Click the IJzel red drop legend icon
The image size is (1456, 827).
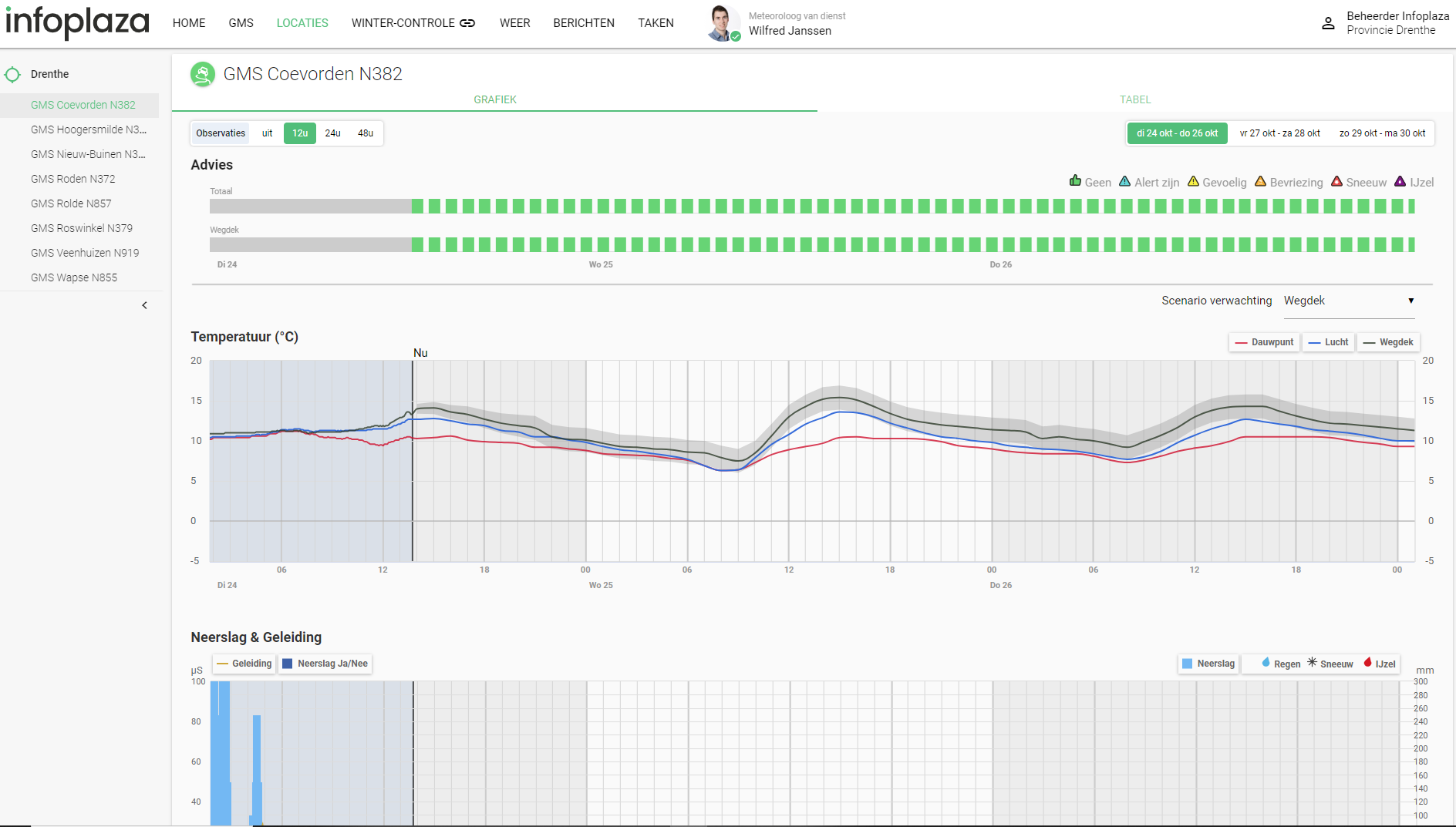[x=1367, y=663]
